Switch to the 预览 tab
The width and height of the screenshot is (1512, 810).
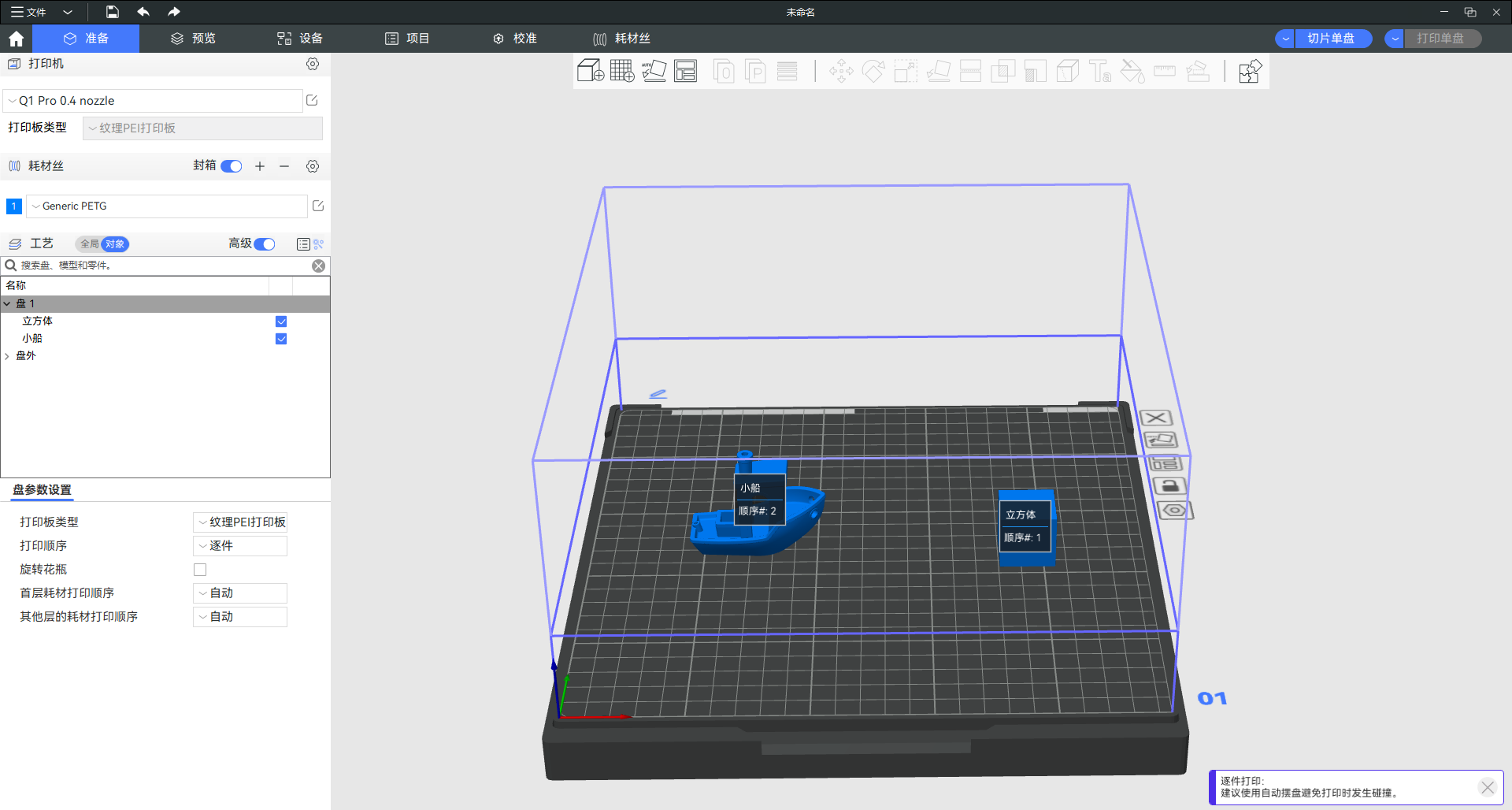coord(194,39)
